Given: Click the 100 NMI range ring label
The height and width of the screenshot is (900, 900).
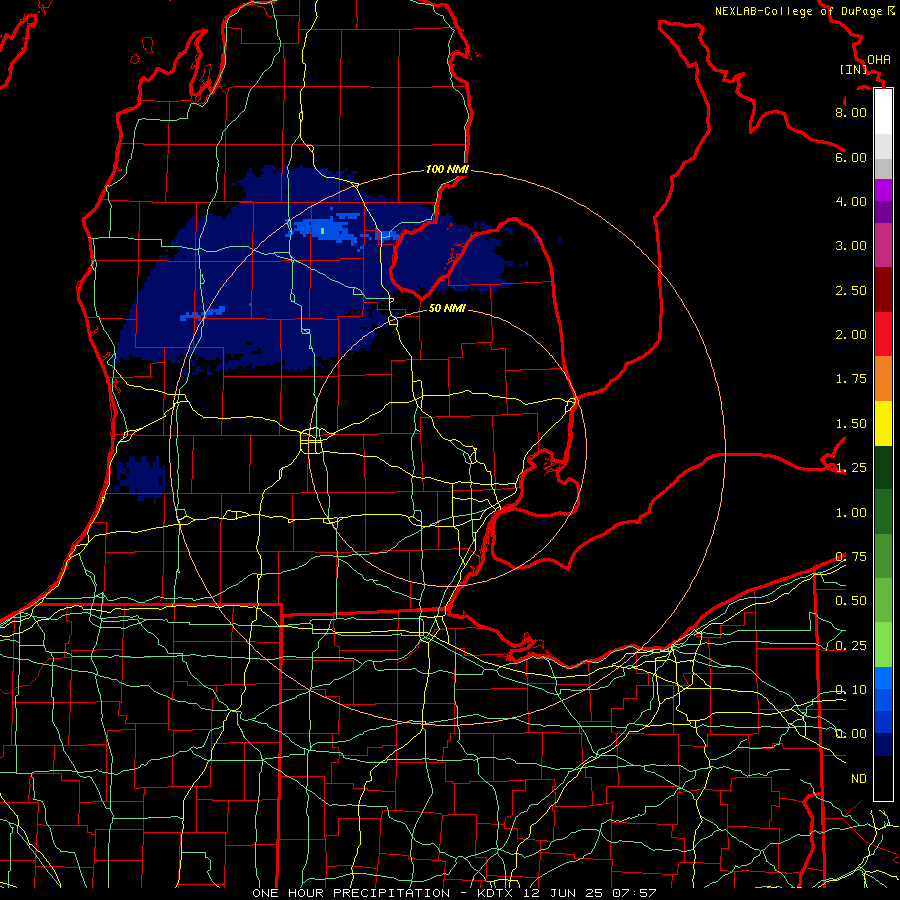Looking at the screenshot, I should coord(447,169).
